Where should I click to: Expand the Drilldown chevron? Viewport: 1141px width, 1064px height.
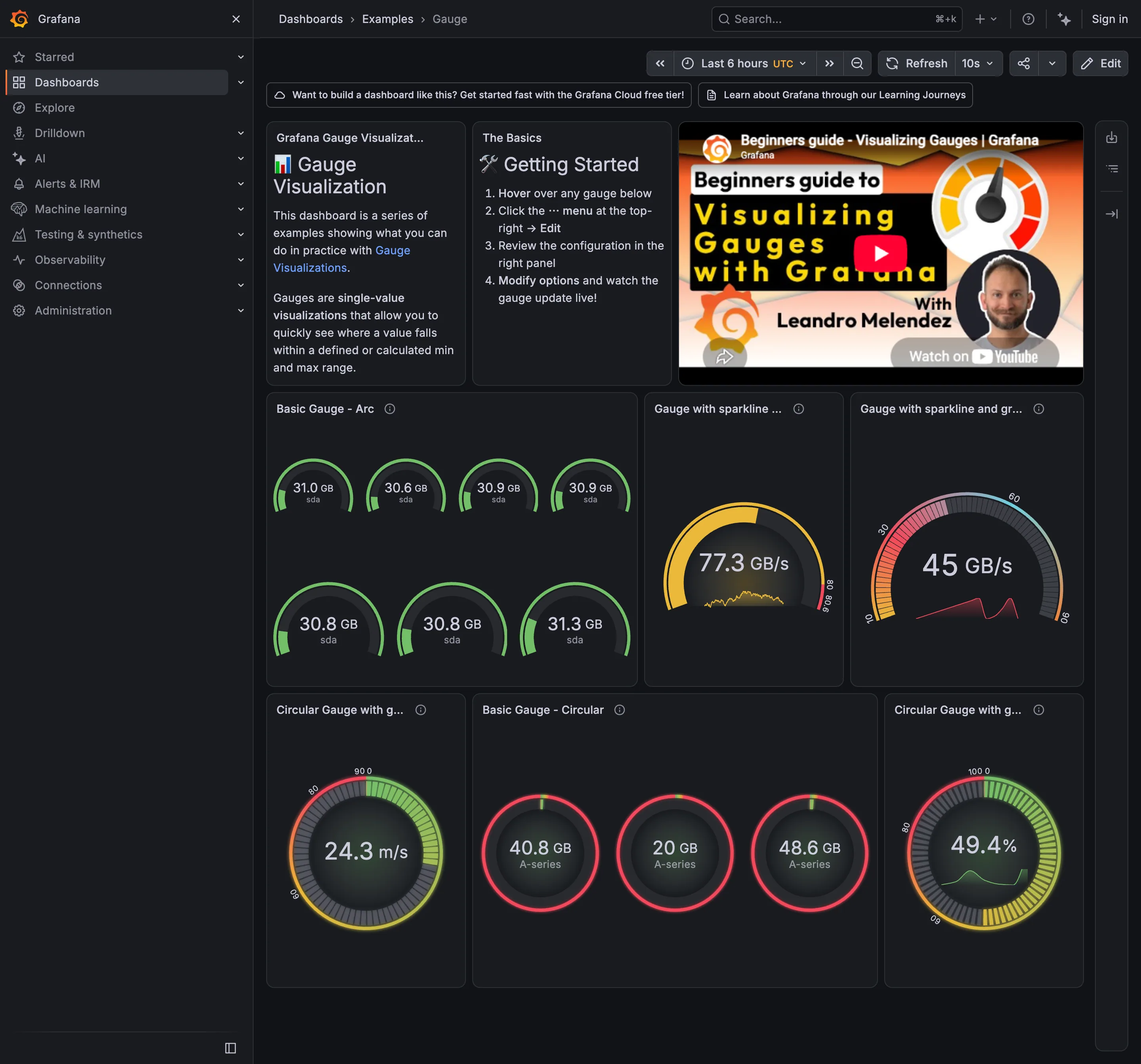(x=241, y=133)
